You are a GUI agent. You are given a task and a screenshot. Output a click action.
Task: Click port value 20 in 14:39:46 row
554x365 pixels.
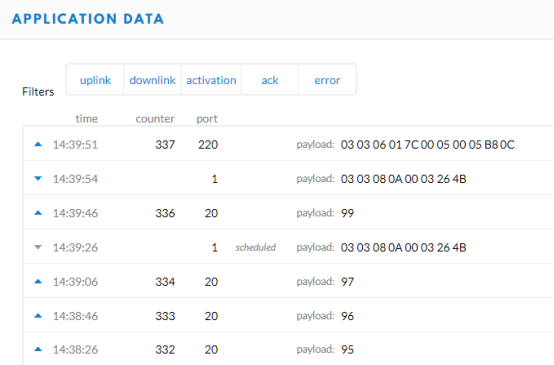pos(211,213)
